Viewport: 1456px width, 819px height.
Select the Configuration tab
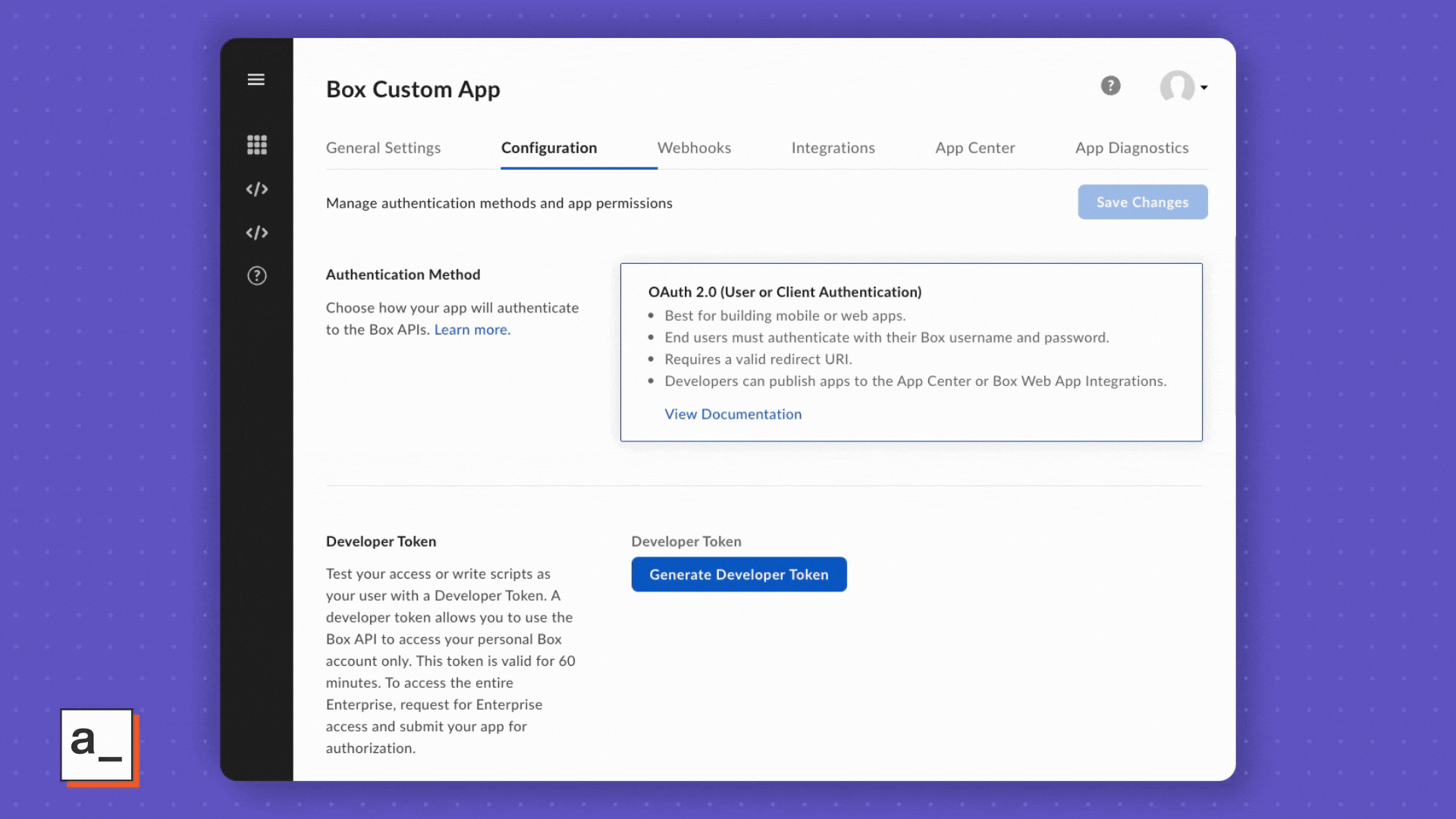[549, 148]
